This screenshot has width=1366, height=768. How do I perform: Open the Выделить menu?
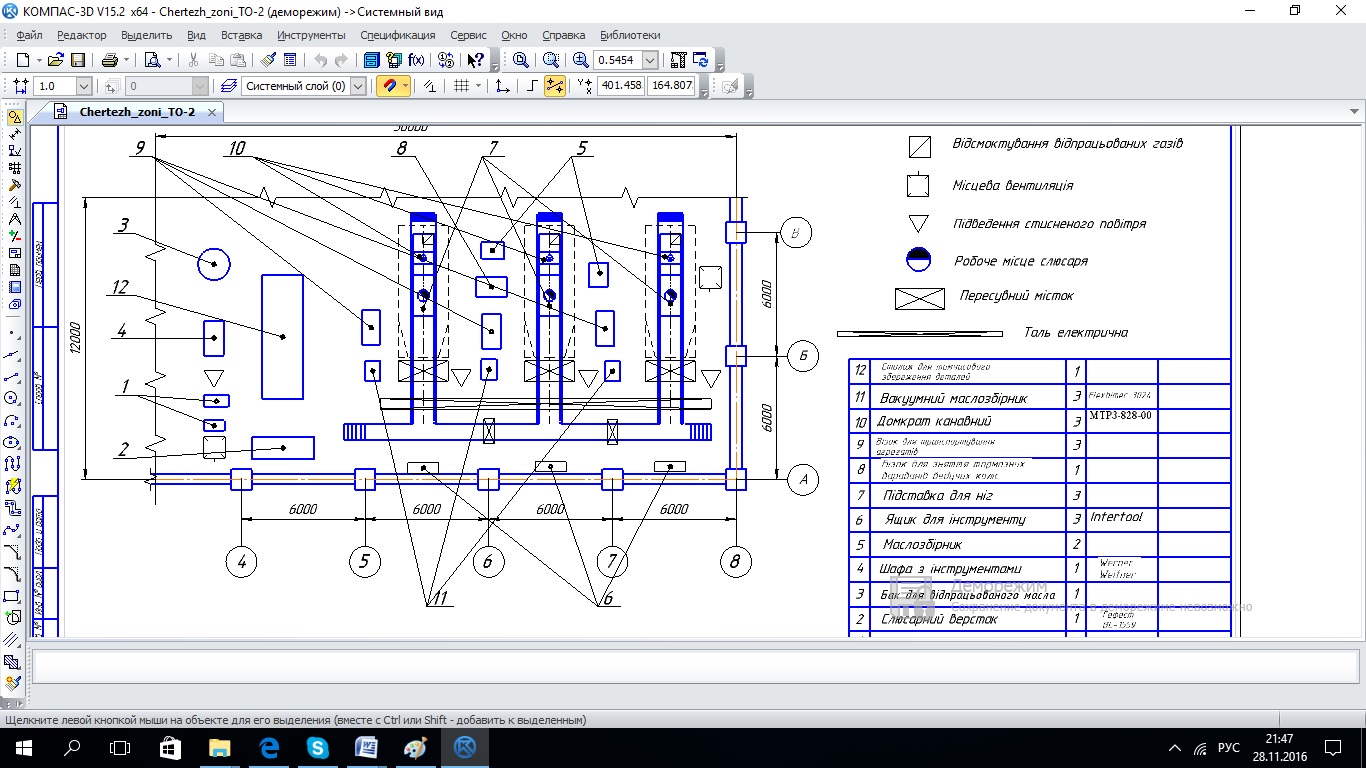pyautogui.click(x=146, y=35)
